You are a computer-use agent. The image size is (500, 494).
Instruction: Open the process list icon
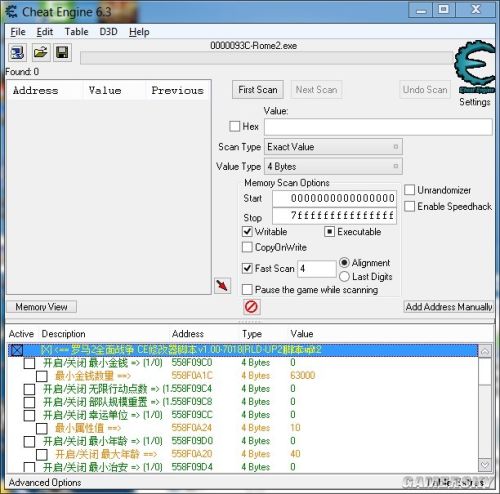(17, 53)
